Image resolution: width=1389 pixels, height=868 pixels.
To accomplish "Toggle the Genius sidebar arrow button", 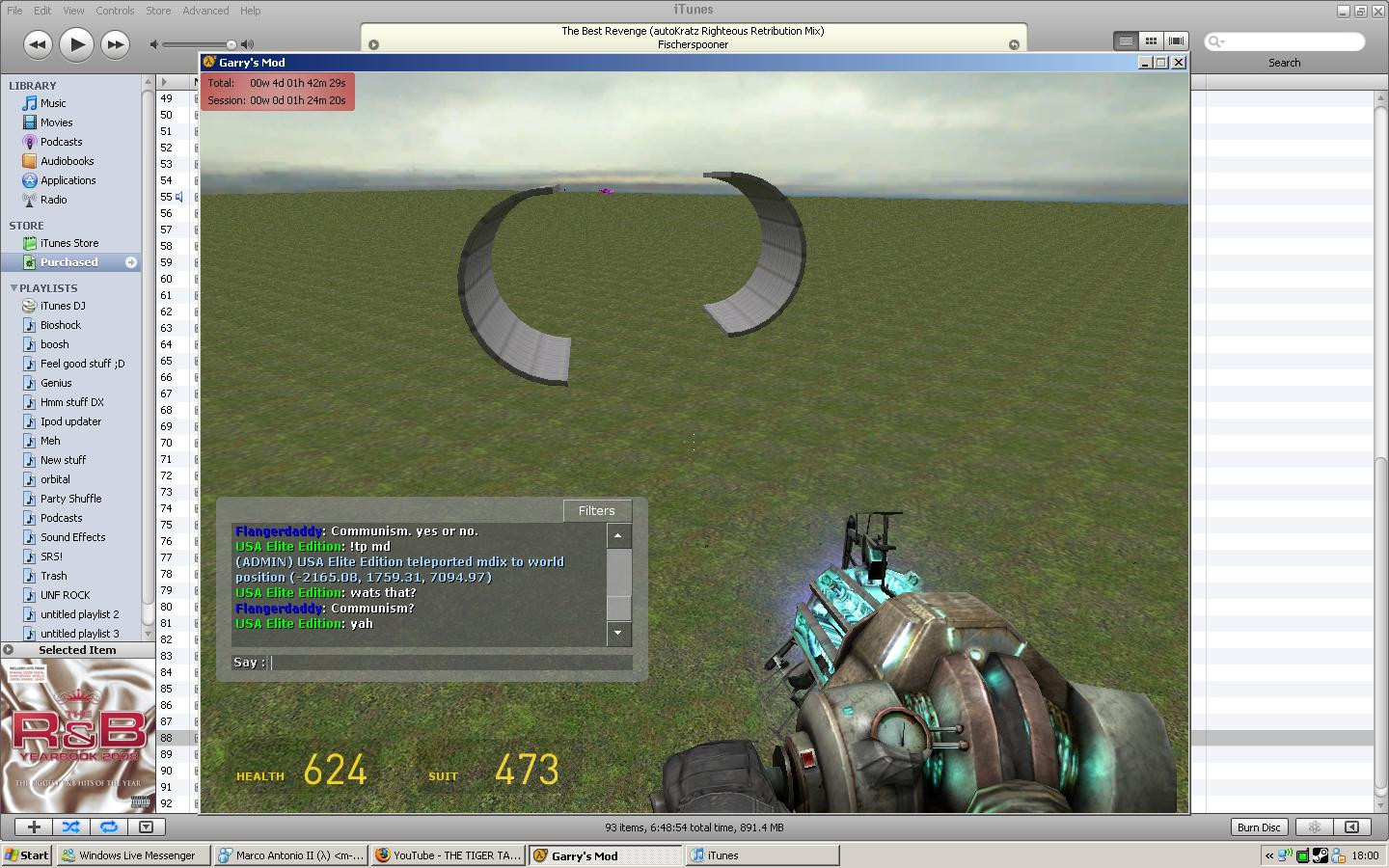I will coord(1352,827).
